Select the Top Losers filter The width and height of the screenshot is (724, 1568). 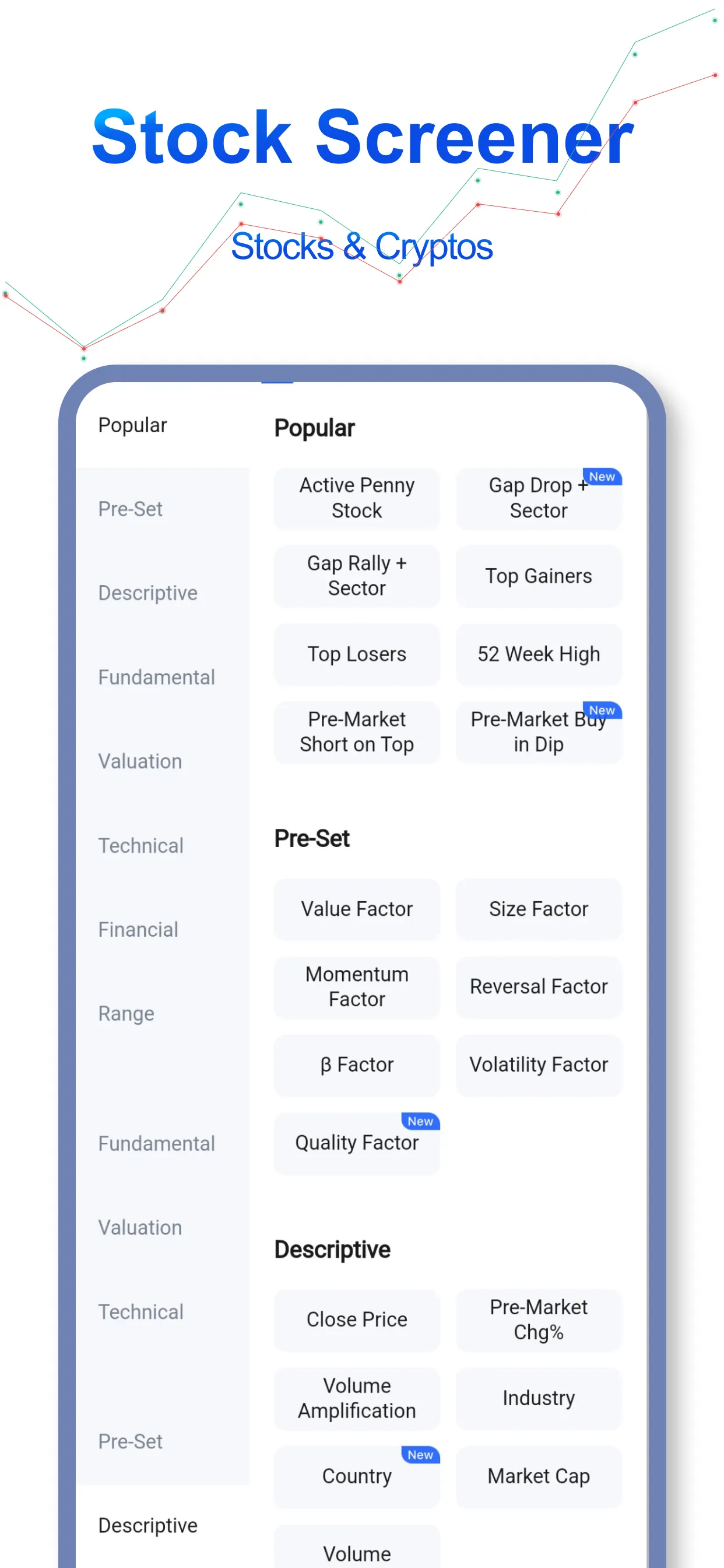click(x=357, y=654)
